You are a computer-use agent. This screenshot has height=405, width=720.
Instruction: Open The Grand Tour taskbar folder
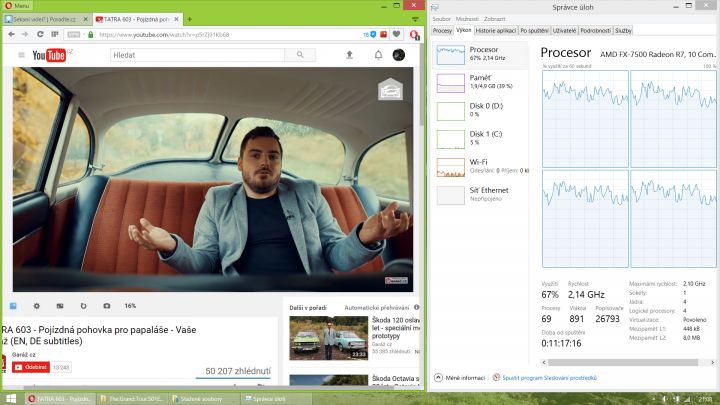(132, 399)
